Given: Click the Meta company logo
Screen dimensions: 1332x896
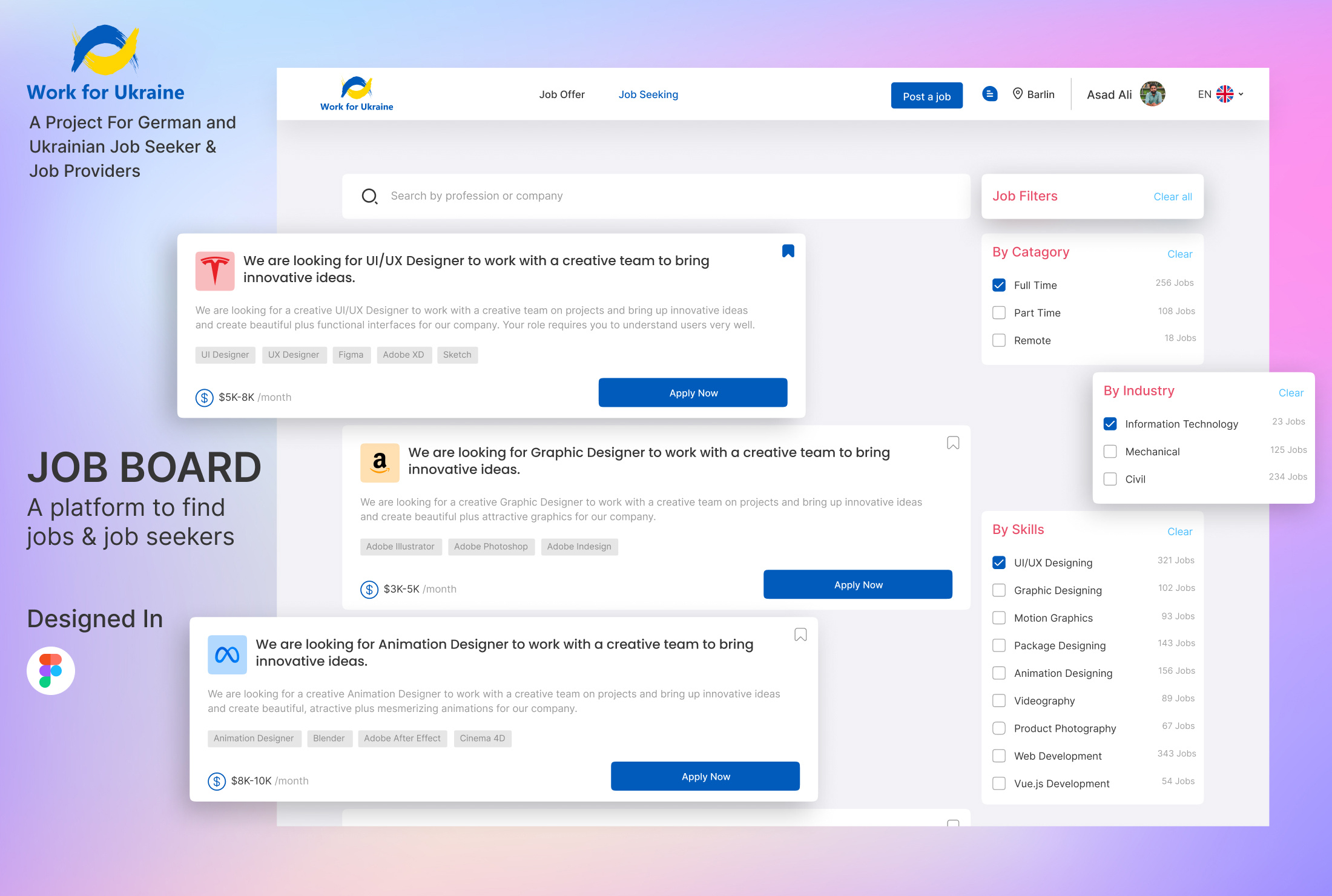Looking at the screenshot, I should coord(227,655).
